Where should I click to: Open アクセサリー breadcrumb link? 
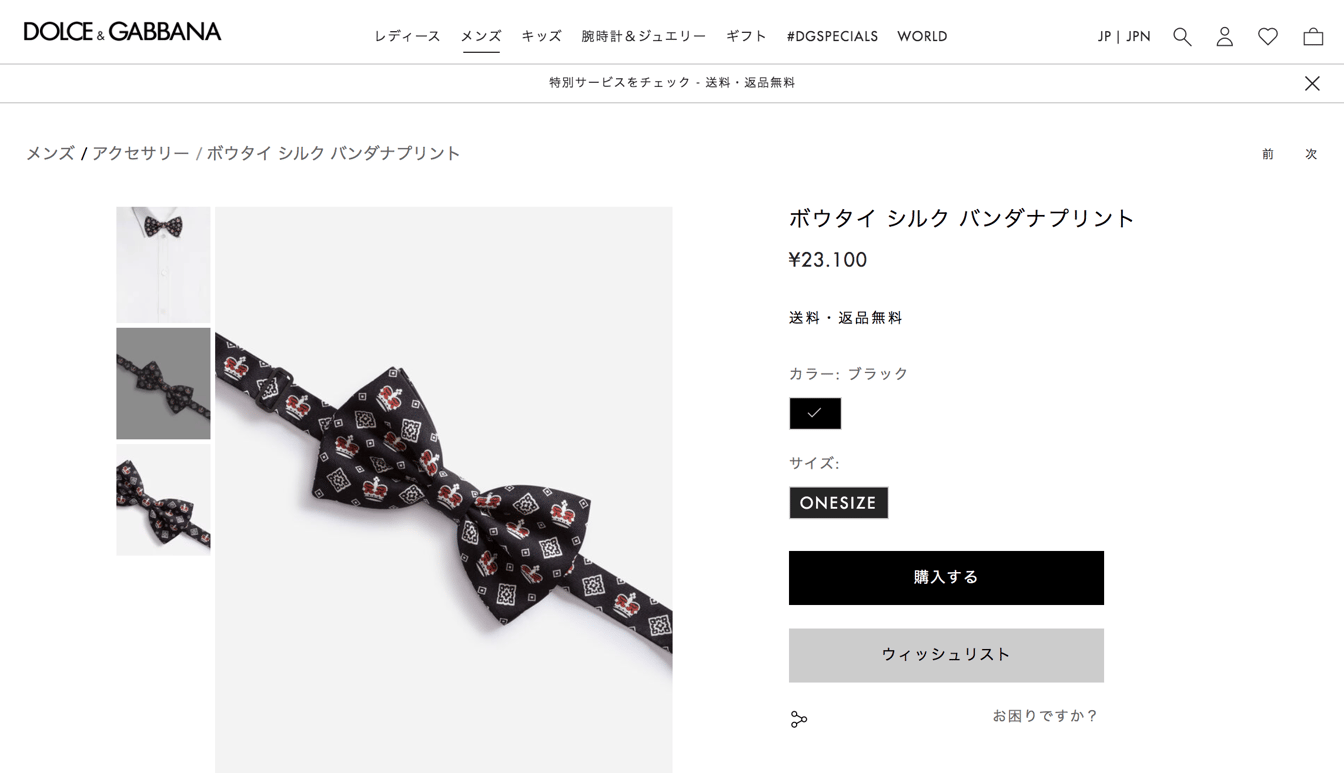pyautogui.click(x=141, y=153)
